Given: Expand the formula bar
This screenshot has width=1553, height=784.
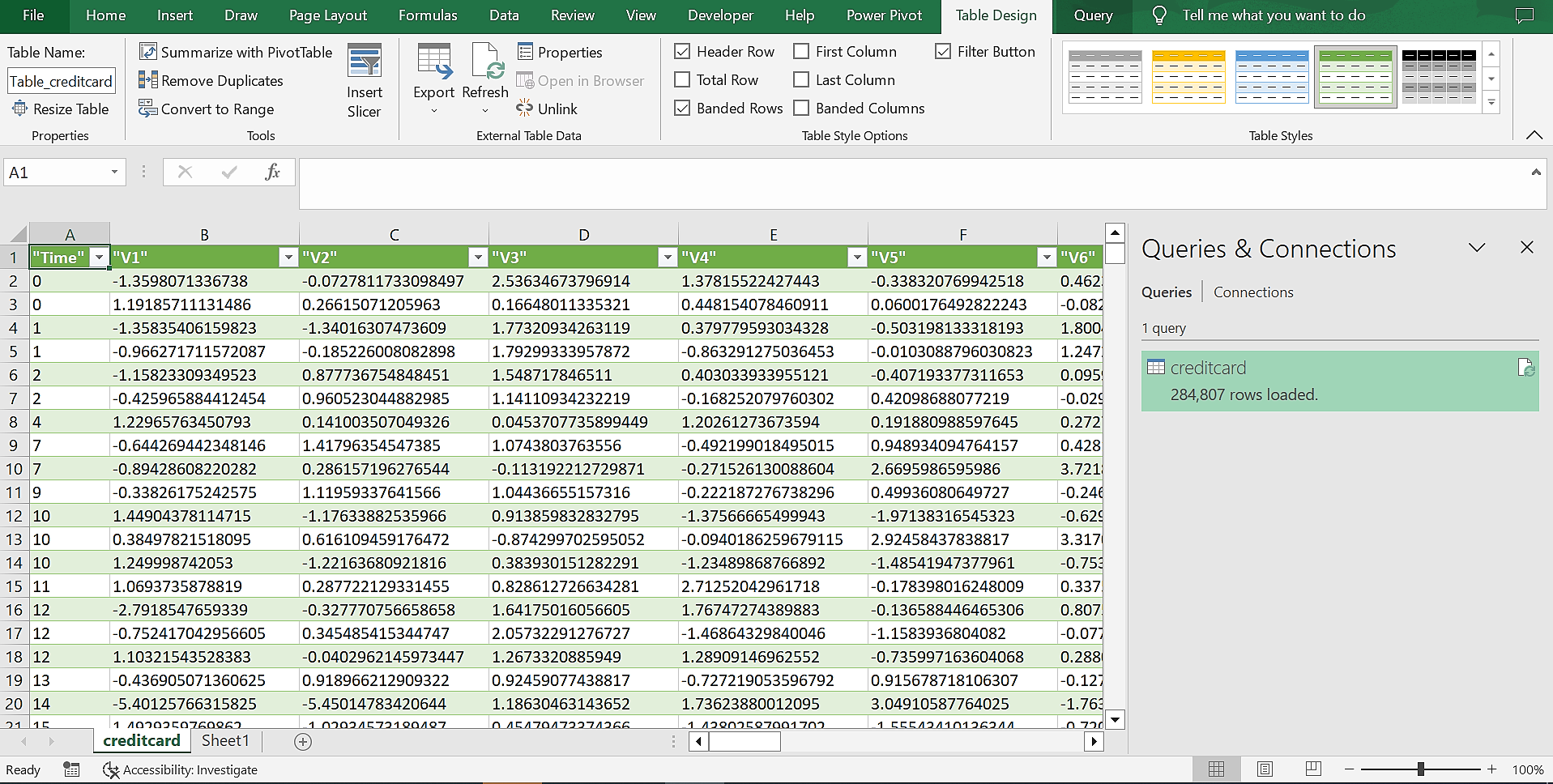Looking at the screenshot, I should [1535, 172].
